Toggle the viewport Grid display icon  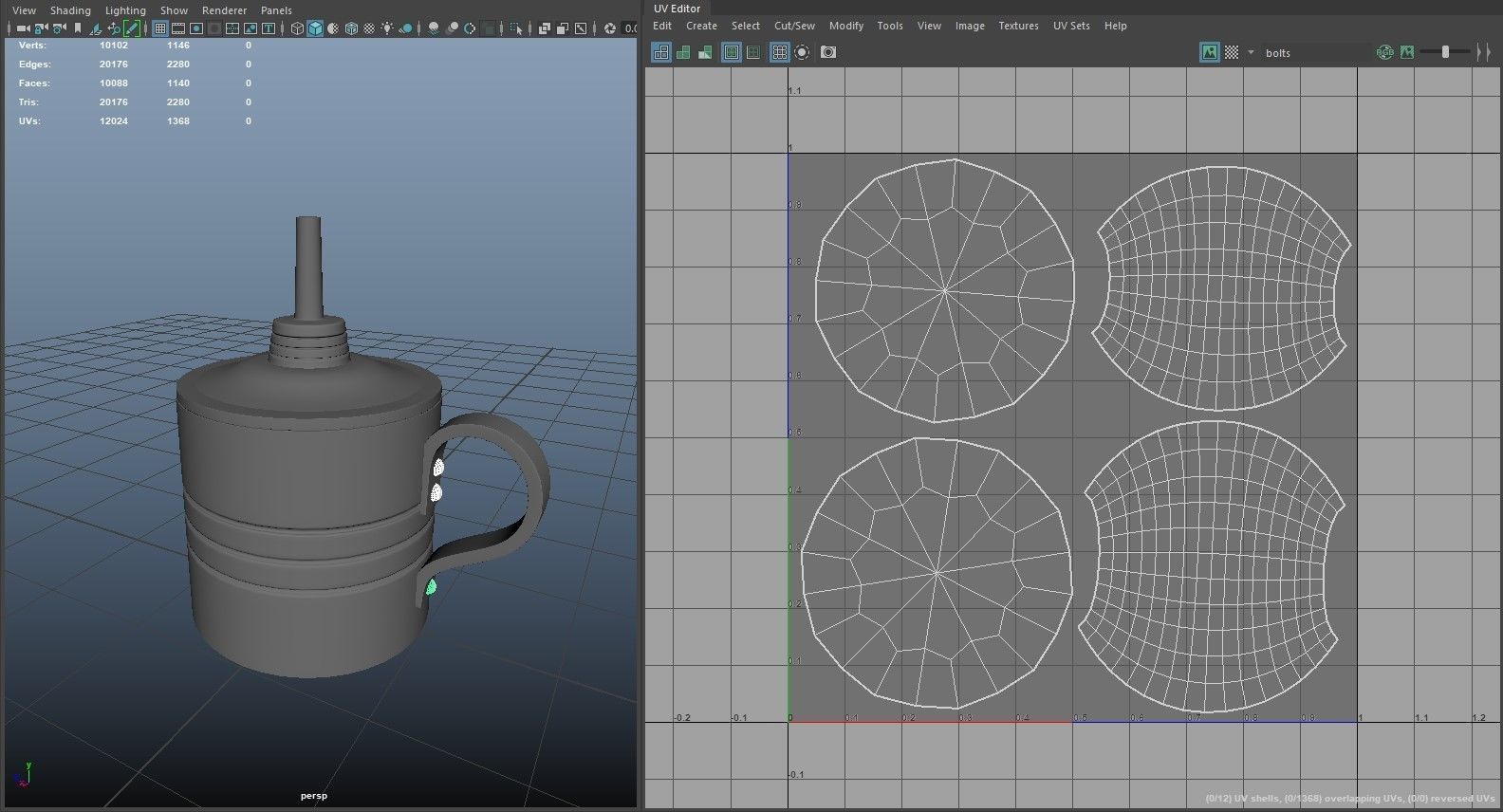[x=160, y=28]
